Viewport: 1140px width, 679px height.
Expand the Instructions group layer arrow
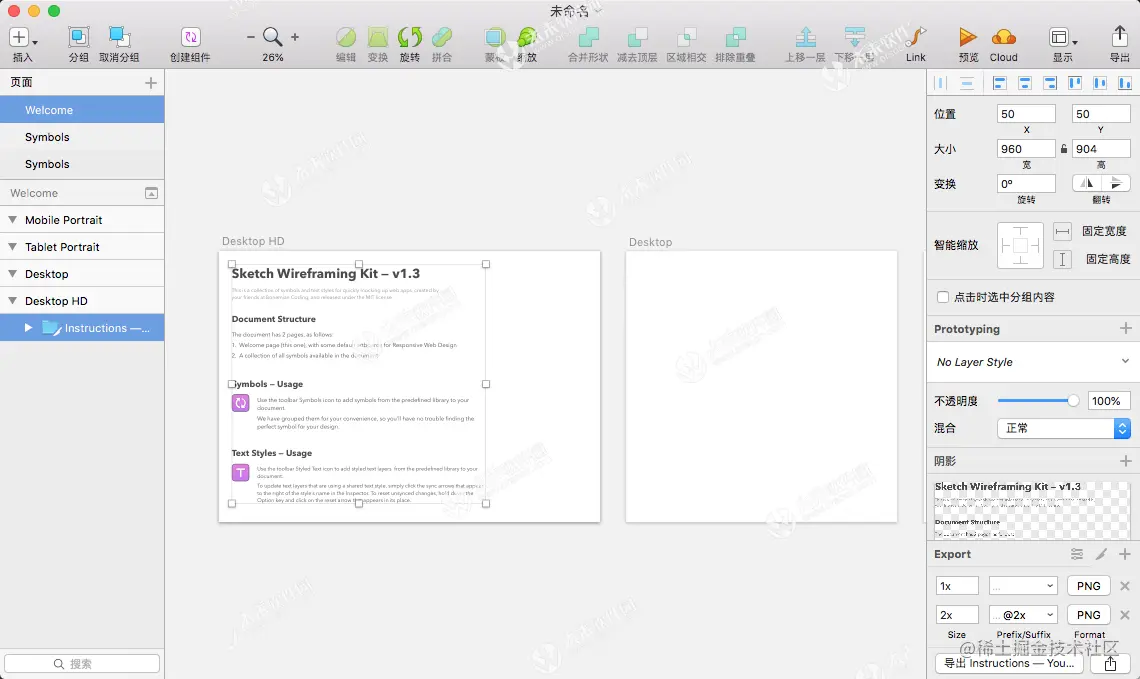28,328
